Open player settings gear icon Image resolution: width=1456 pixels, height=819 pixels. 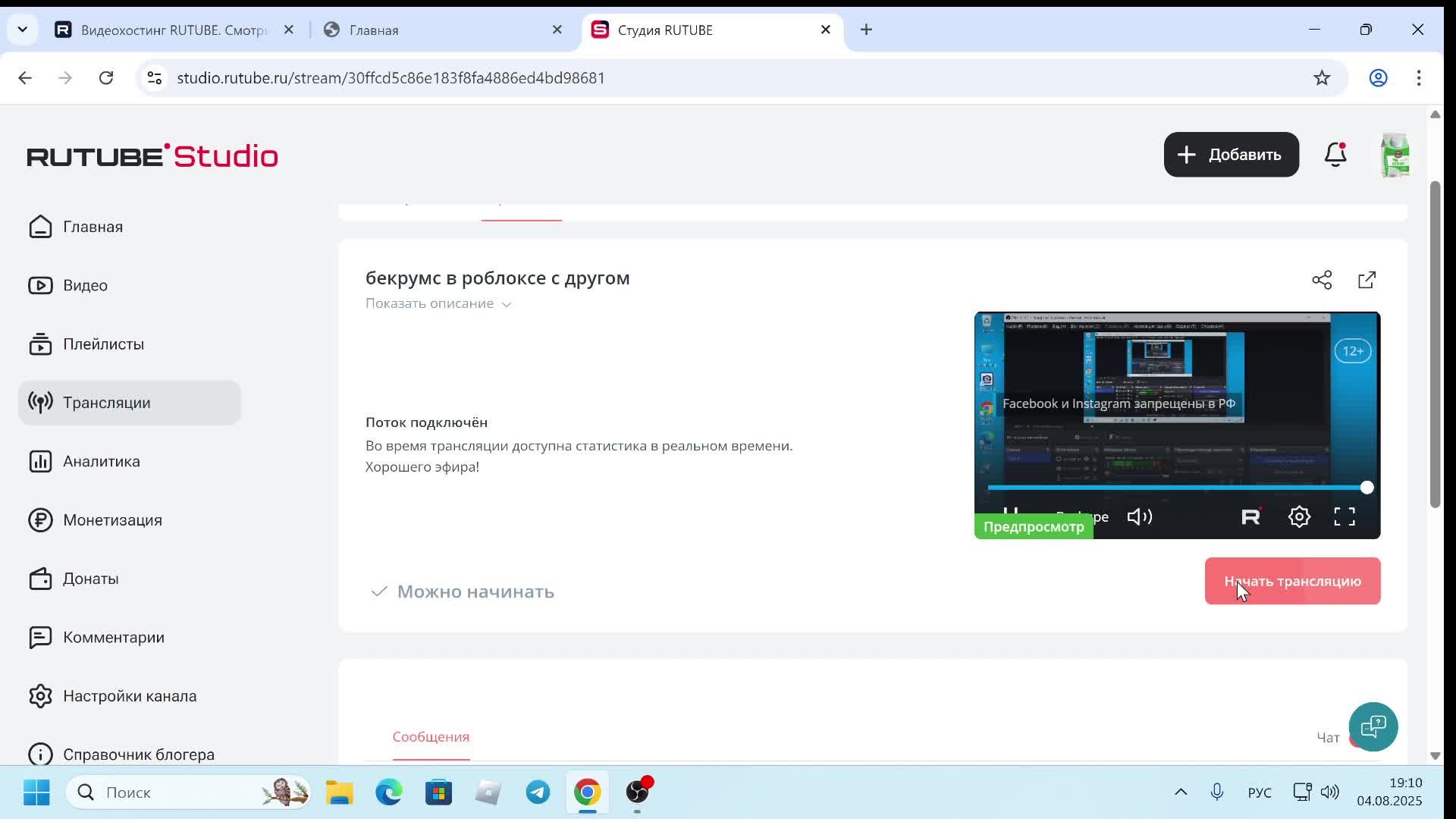pyautogui.click(x=1299, y=517)
